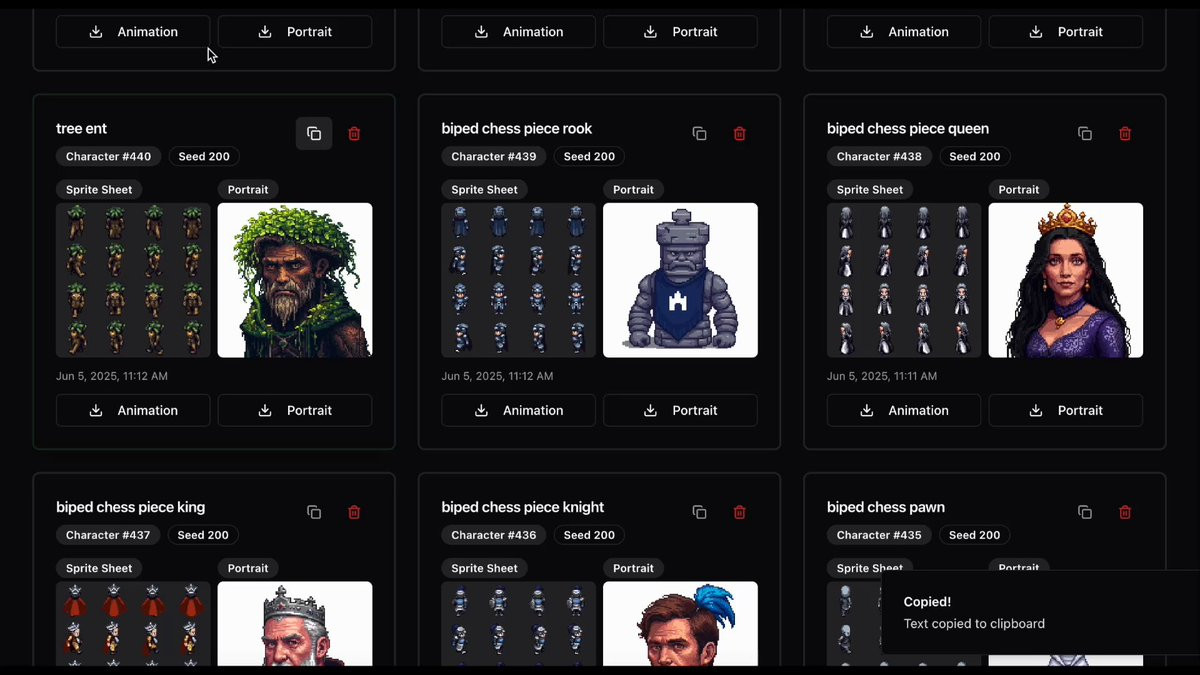
Task: Click the Seed 200 badge on tree ent
Action: point(204,156)
